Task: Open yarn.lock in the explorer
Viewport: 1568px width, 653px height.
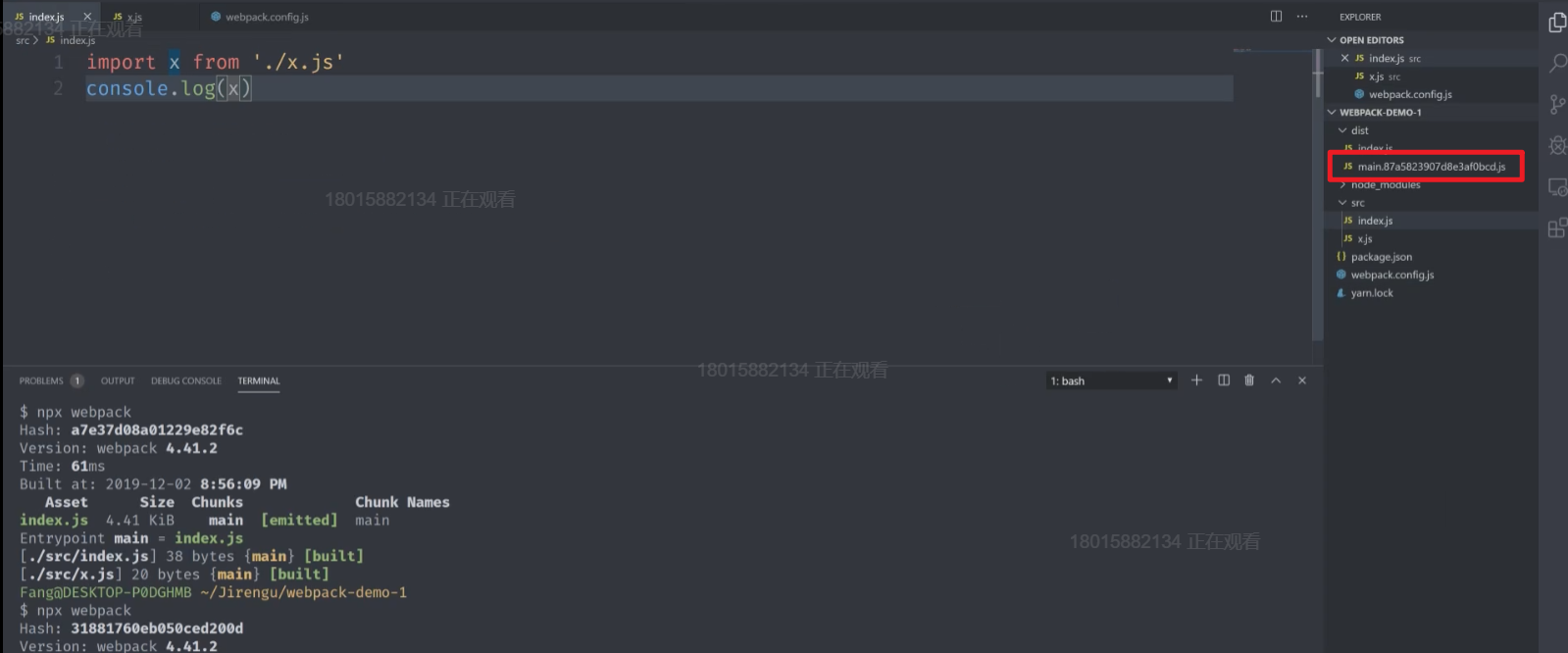Action: click(x=1431, y=293)
